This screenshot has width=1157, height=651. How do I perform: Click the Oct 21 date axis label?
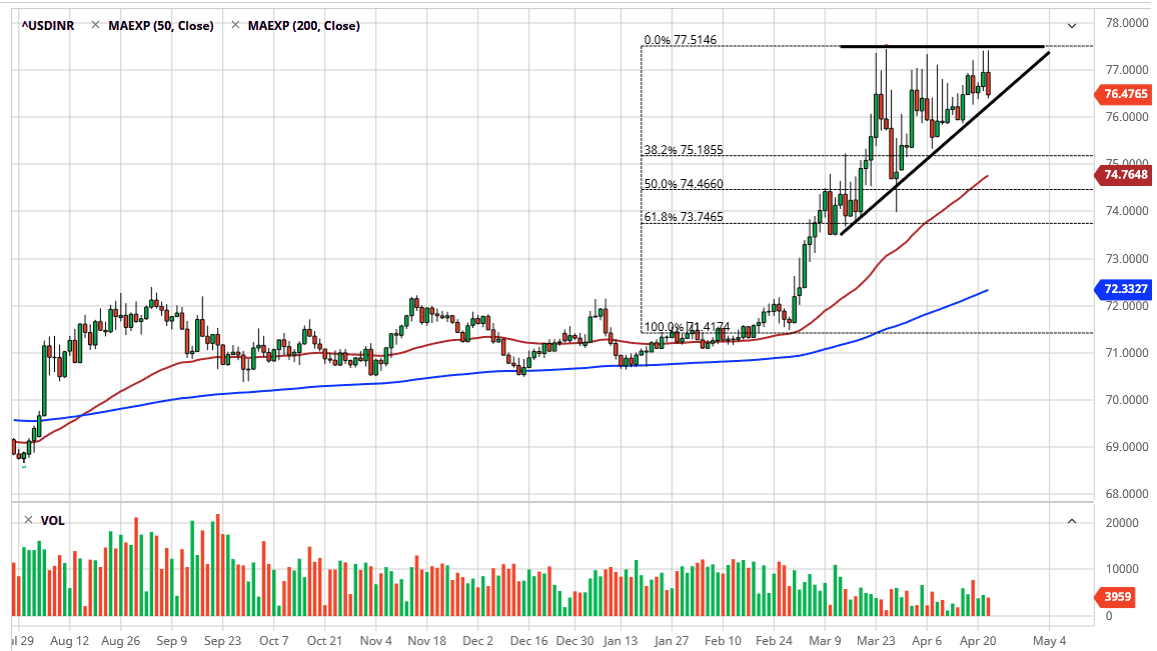click(x=325, y=641)
